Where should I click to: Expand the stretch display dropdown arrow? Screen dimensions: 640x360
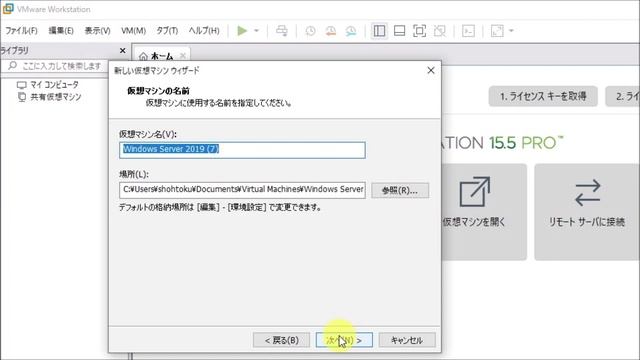pyautogui.click(x=511, y=31)
